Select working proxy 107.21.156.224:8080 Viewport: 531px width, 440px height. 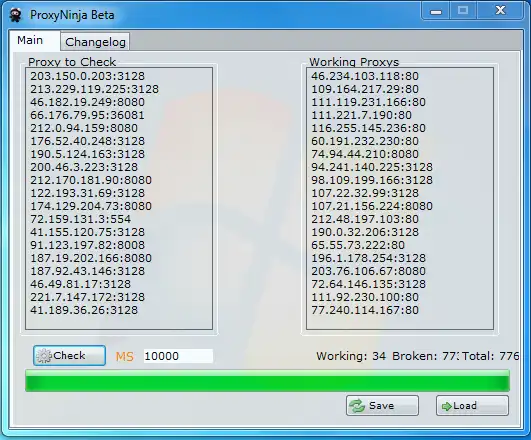coord(372,206)
